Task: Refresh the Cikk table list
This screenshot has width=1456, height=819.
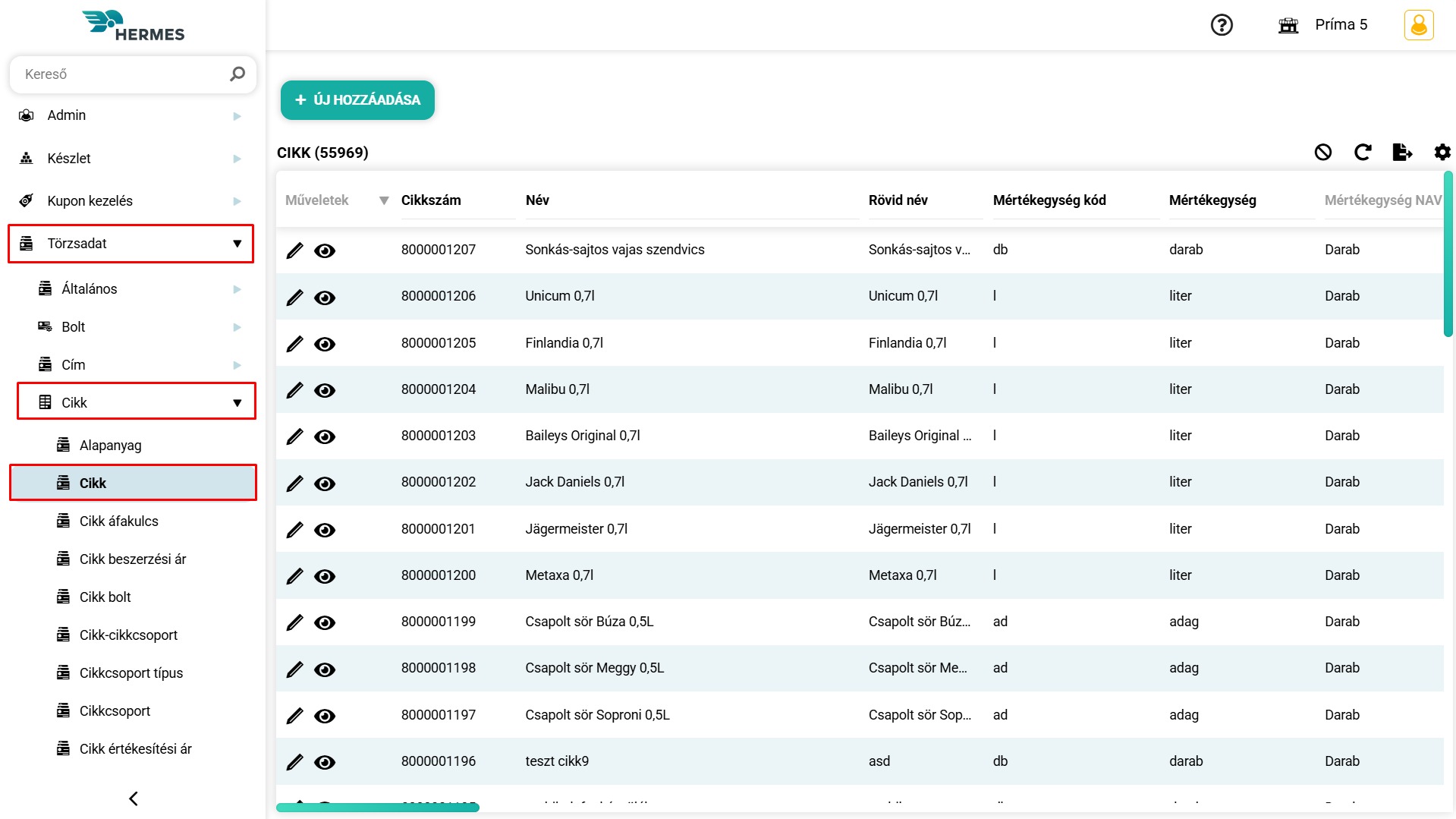Action: tap(1363, 153)
